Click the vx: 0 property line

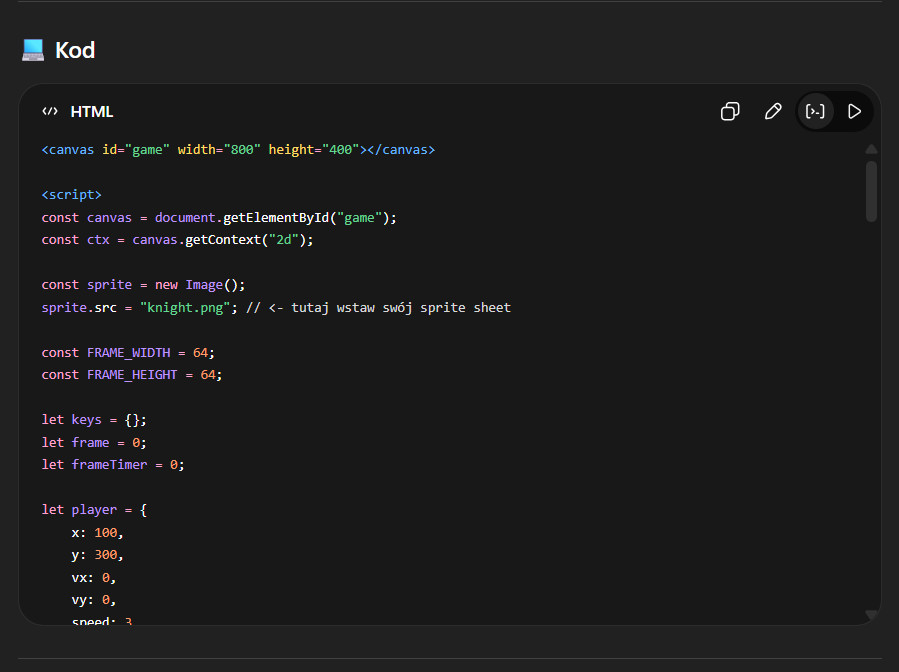click(93, 578)
